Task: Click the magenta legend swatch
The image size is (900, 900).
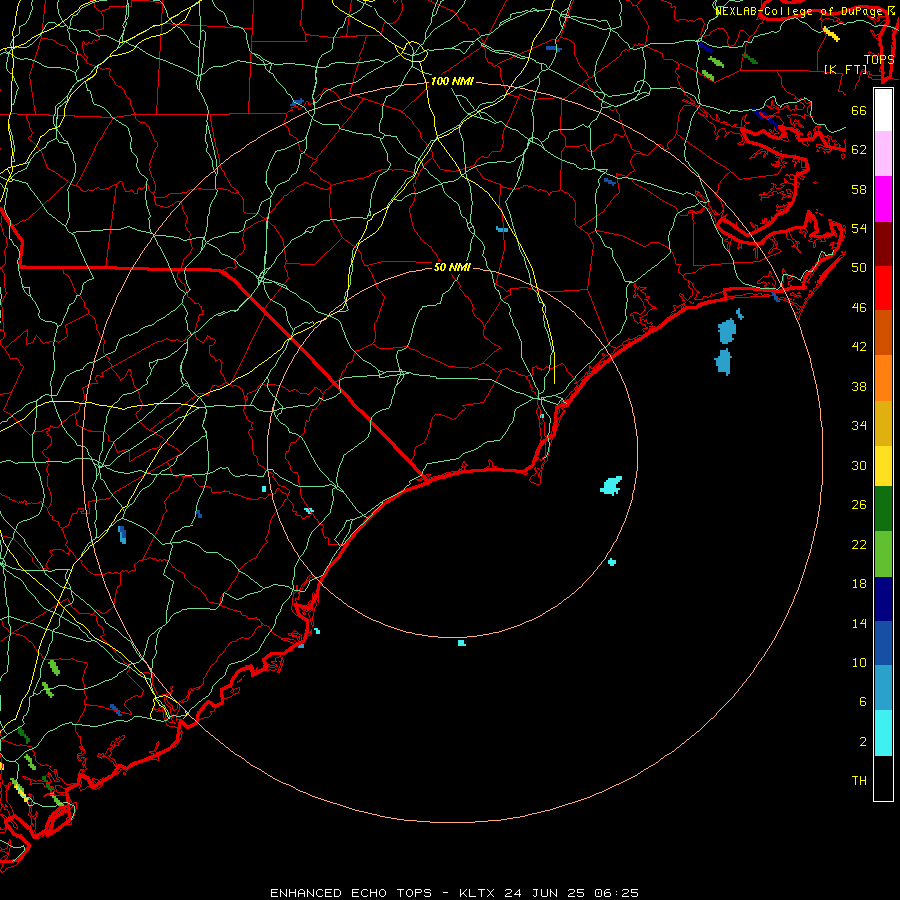Action: [x=883, y=199]
